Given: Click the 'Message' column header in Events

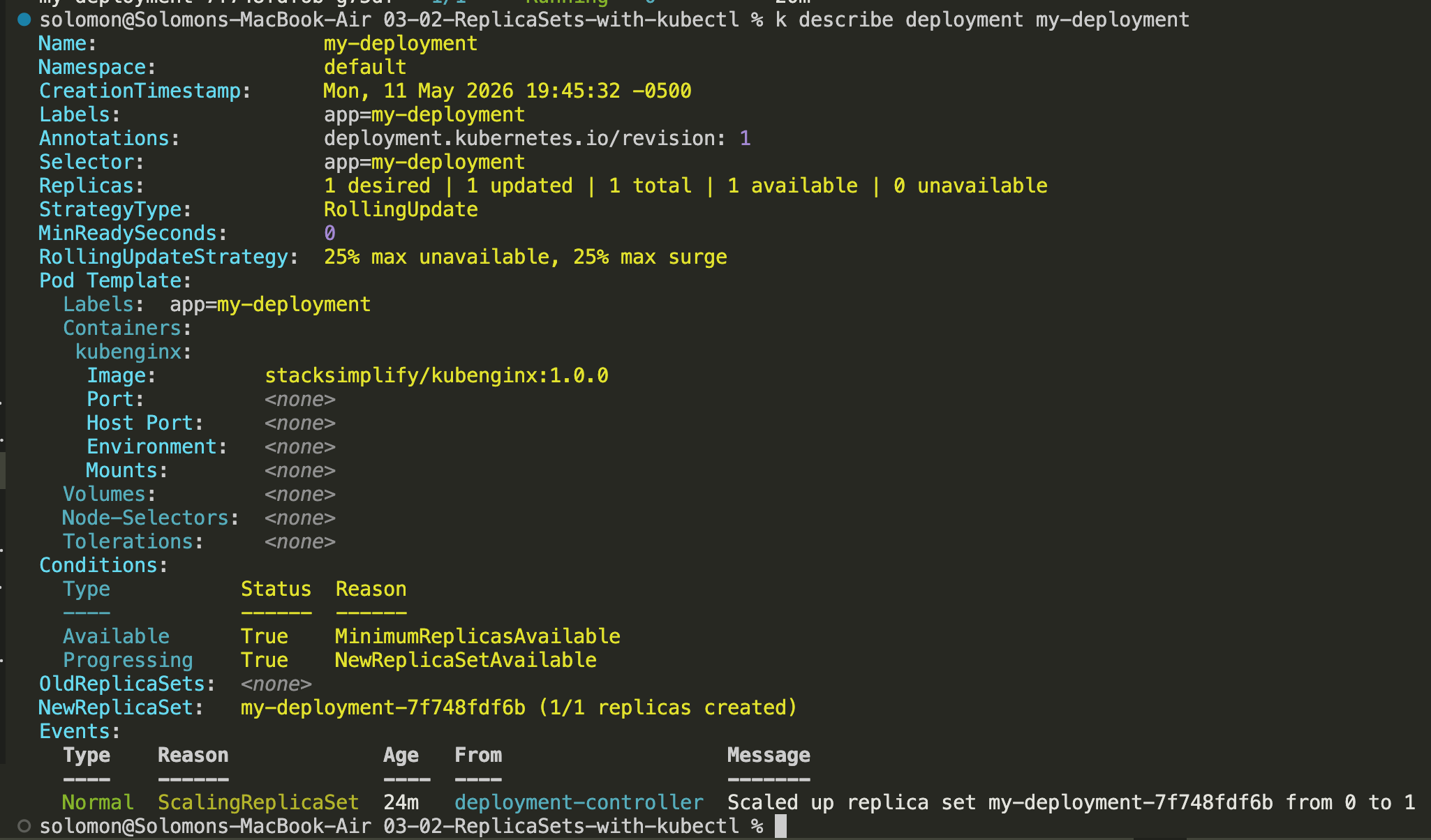Looking at the screenshot, I should 769,755.
